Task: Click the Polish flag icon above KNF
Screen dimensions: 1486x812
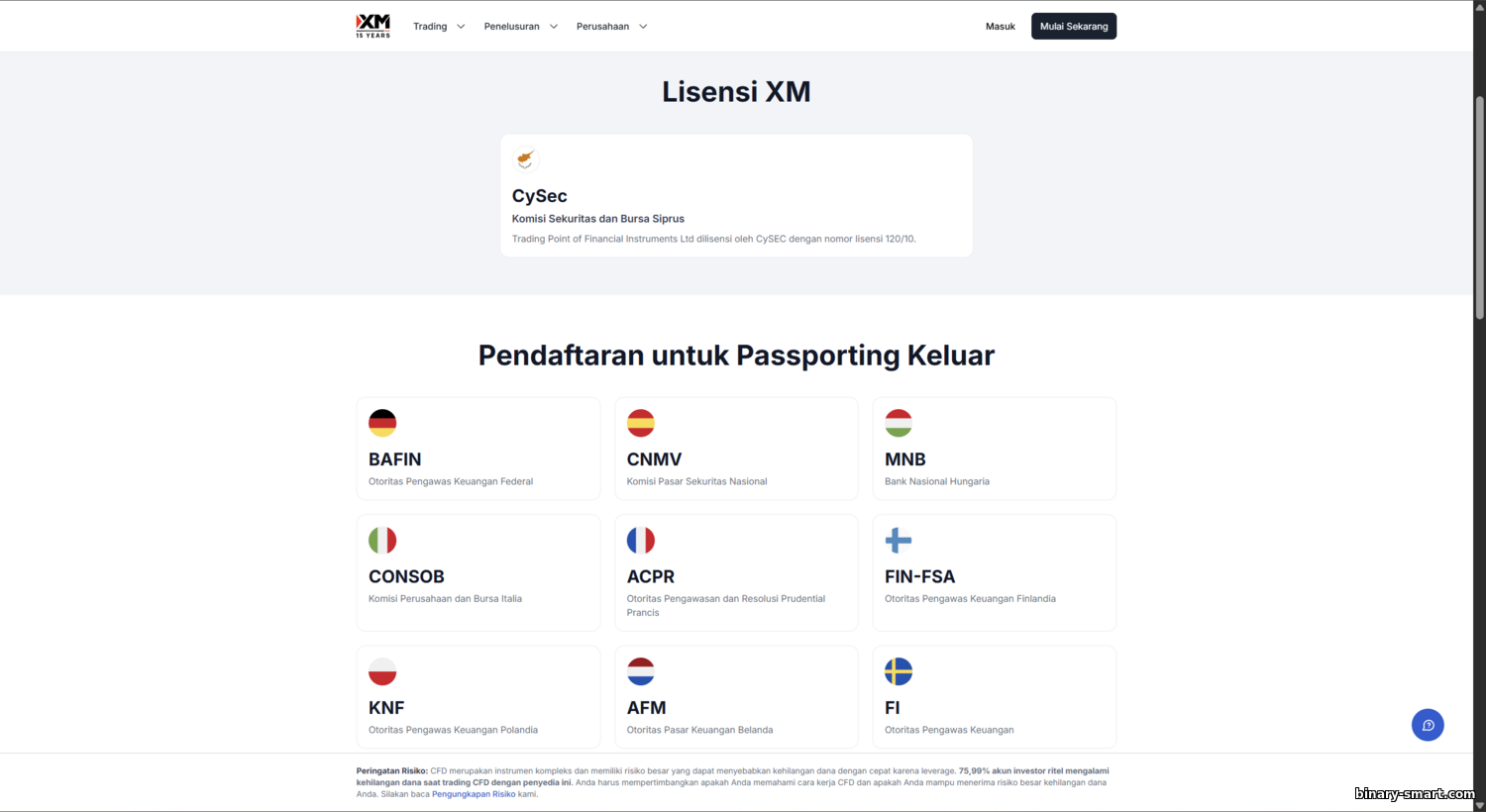Action: point(382,671)
